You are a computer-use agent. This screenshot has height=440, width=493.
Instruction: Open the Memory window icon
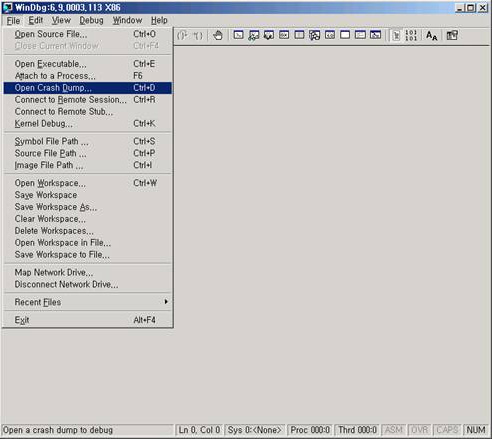tap(299, 35)
